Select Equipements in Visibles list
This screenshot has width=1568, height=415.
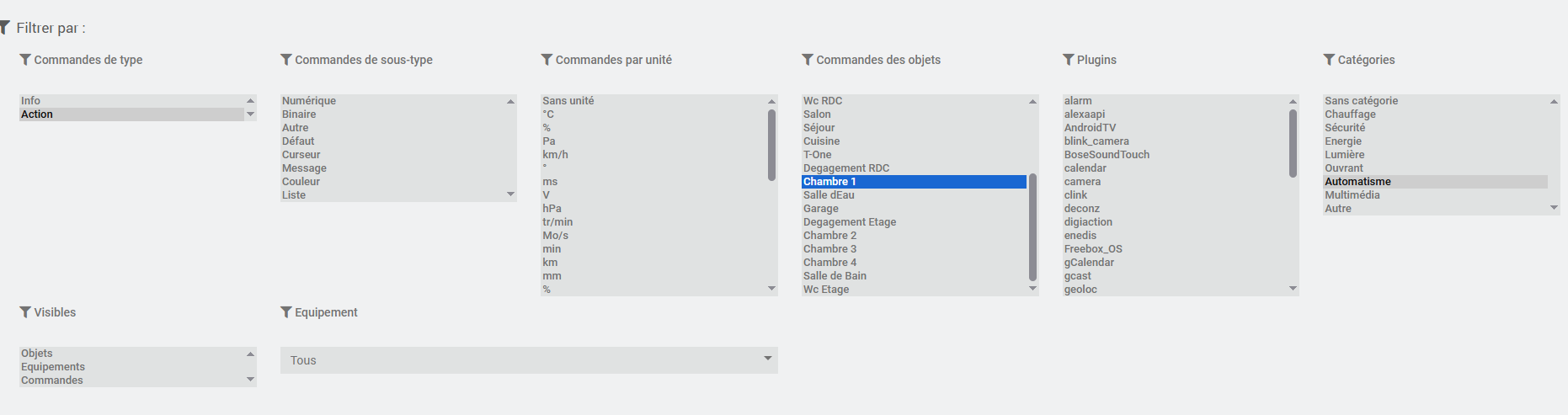[x=53, y=367]
